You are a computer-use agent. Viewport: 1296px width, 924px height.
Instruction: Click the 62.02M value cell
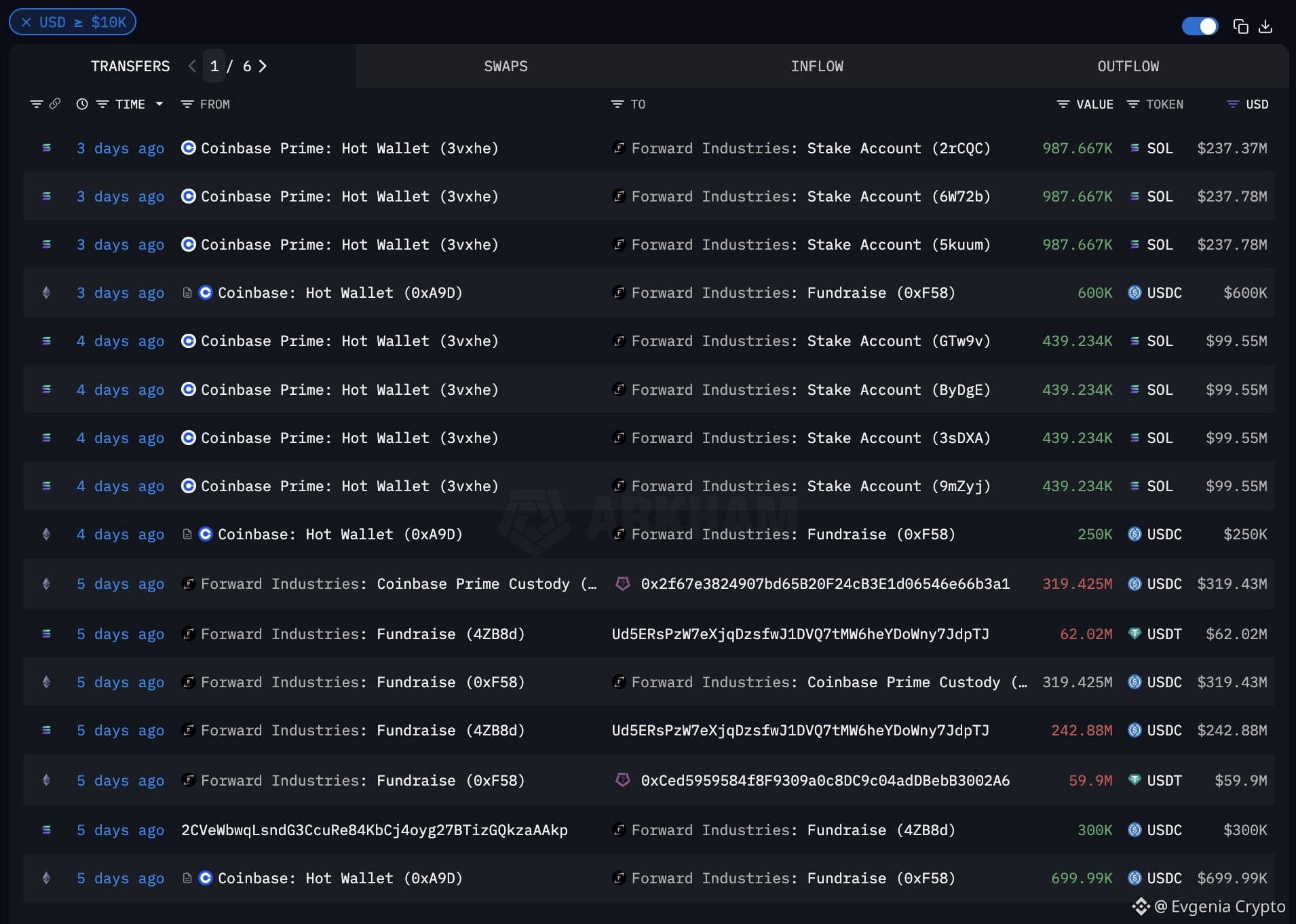(x=1086, y=634)
